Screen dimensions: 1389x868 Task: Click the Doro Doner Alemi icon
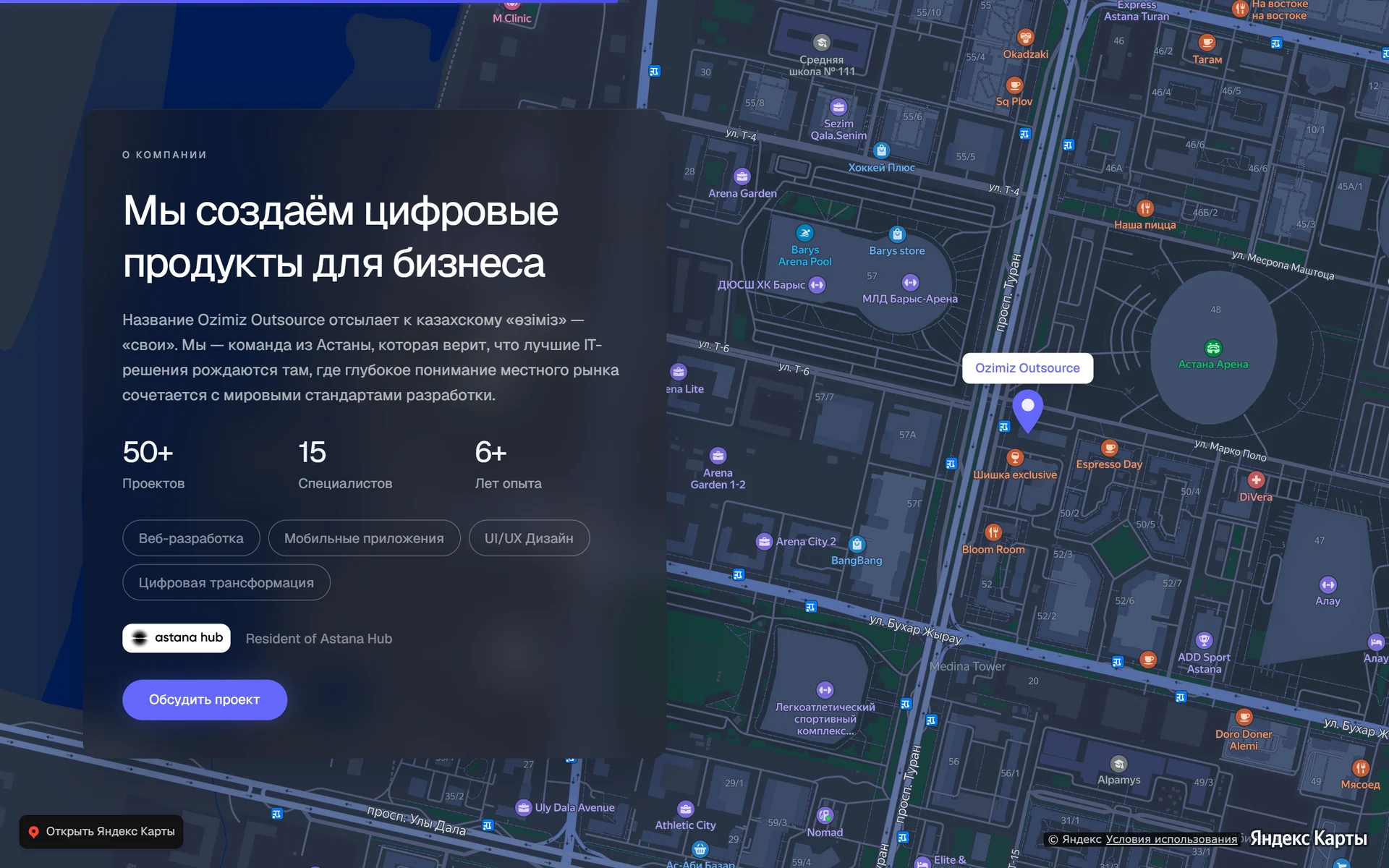(1244, 717)
